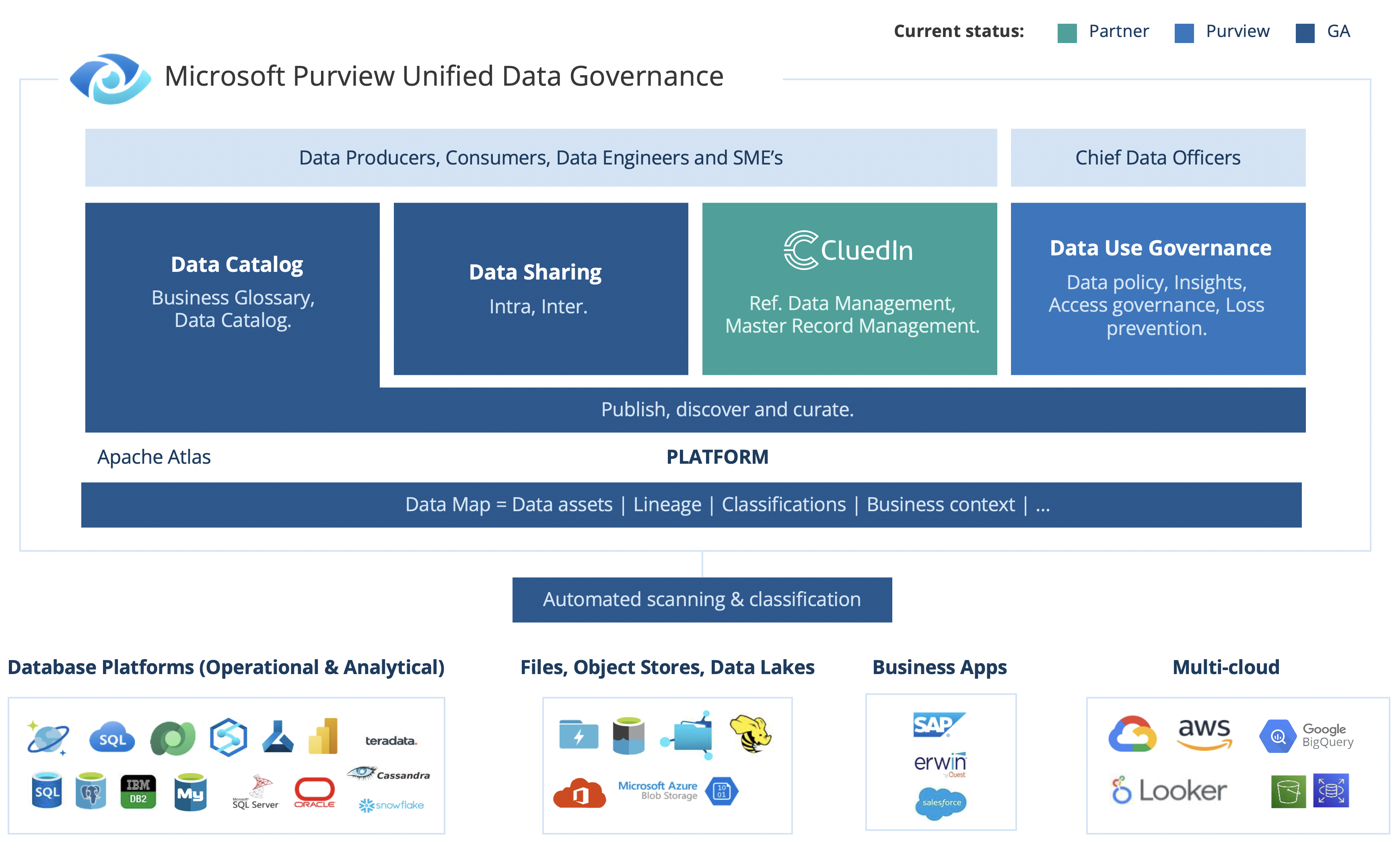Click the Automated scanning & classification box
Viewport: 1400px width, 843px height.
[702, 600]
